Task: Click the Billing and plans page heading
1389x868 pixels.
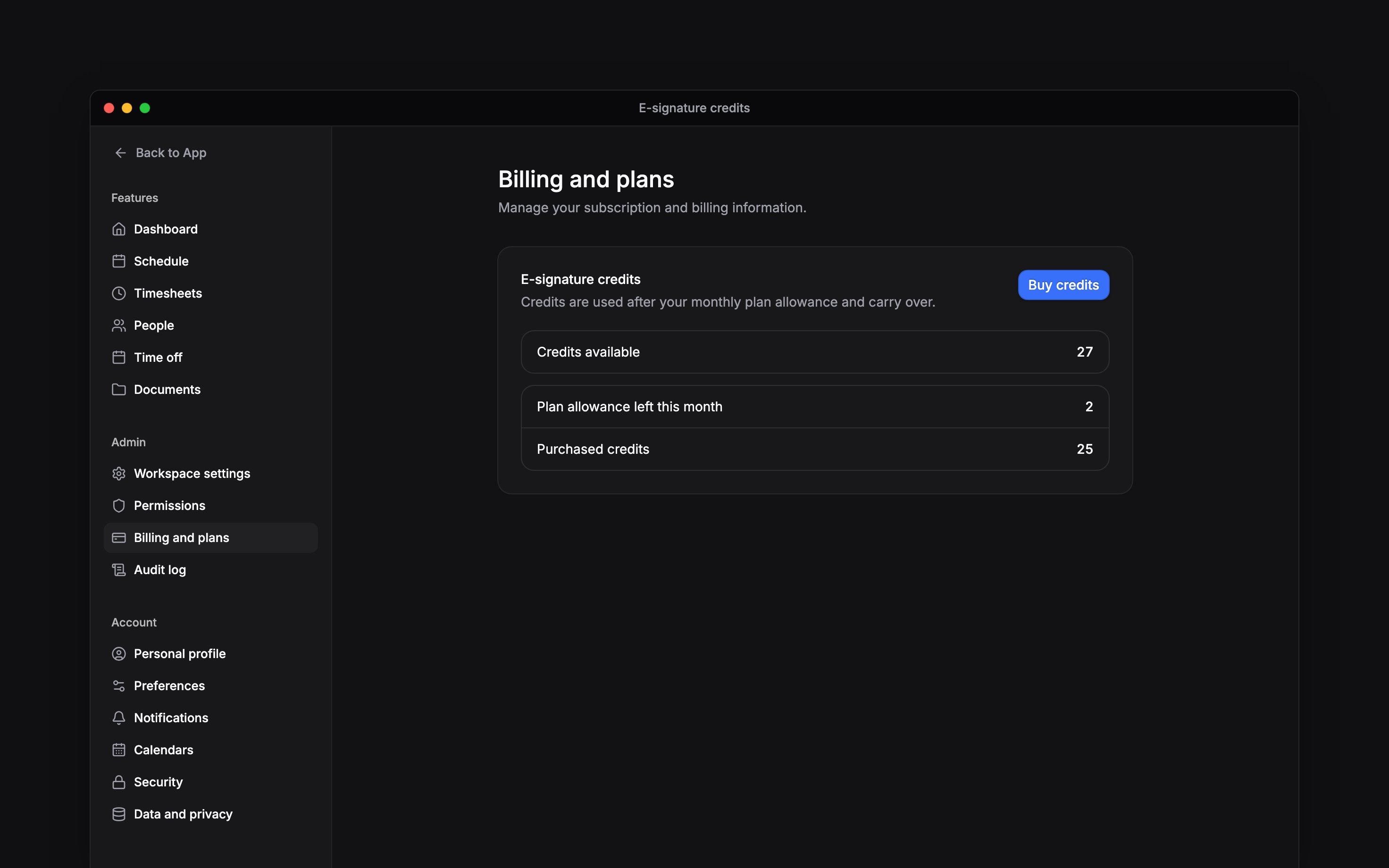Action: click(586, 180)
